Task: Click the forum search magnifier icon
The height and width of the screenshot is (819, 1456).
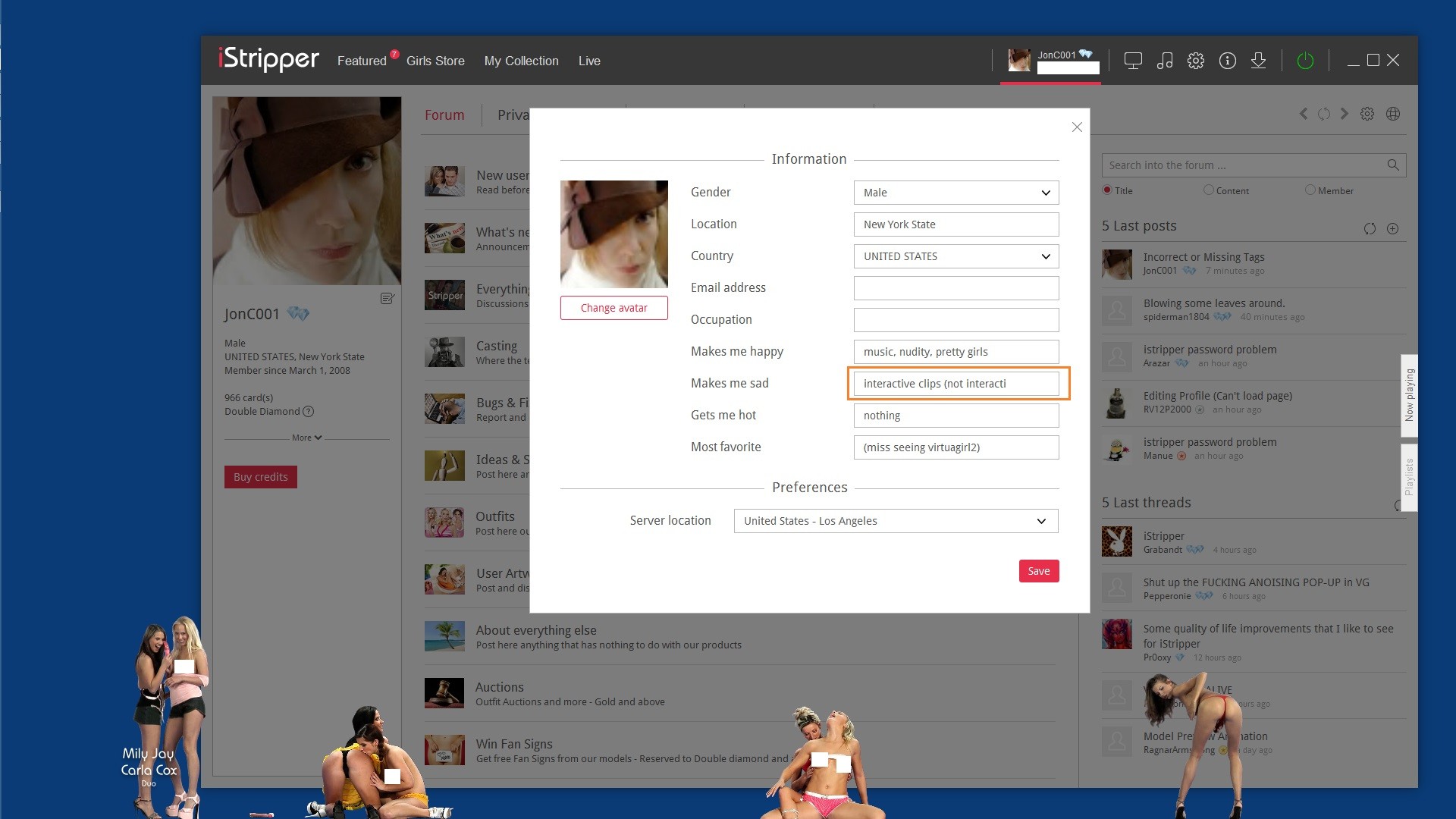Action: pyautogui.click(x=1392, y=165)
